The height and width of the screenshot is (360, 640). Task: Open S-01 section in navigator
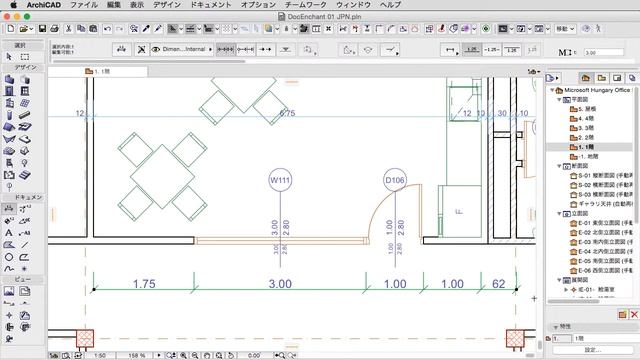(x=601, y=176)
